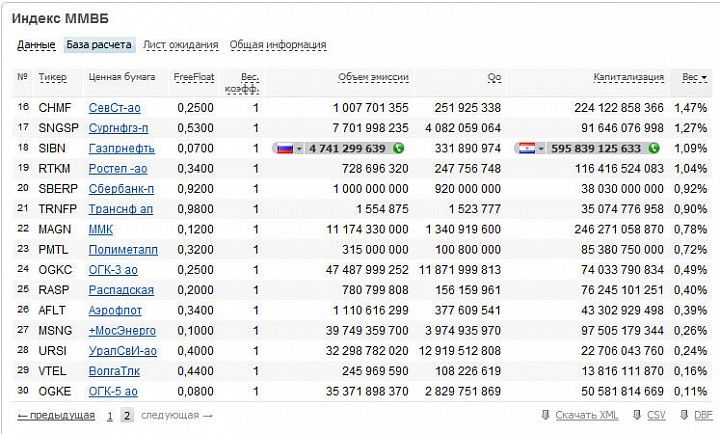Click the download icon beside CSV
Screen dimensions: 720x434
coord(637,415)
